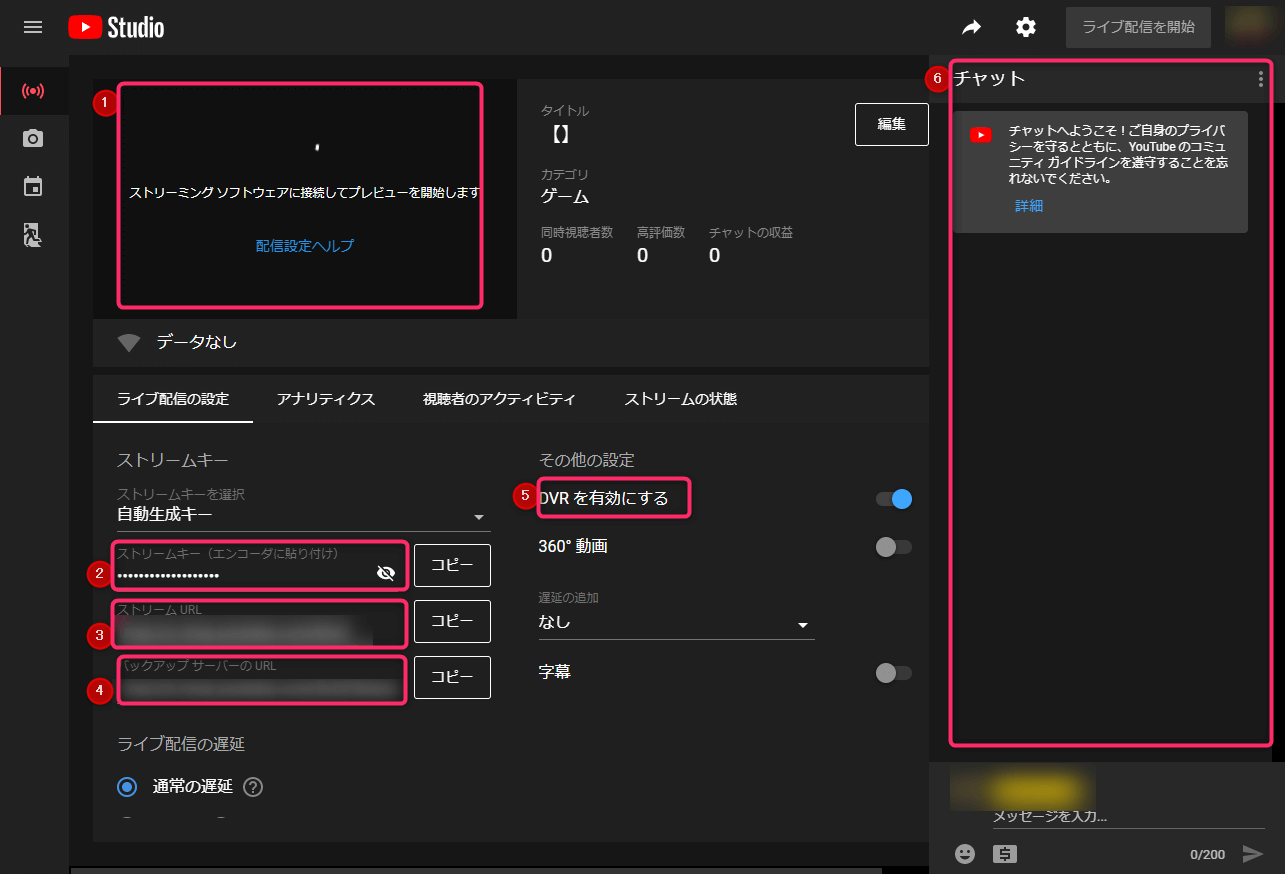Open the emoji picker in chat
The width and height of the screenshot is (1285, 874).
(x=964, y=854)
